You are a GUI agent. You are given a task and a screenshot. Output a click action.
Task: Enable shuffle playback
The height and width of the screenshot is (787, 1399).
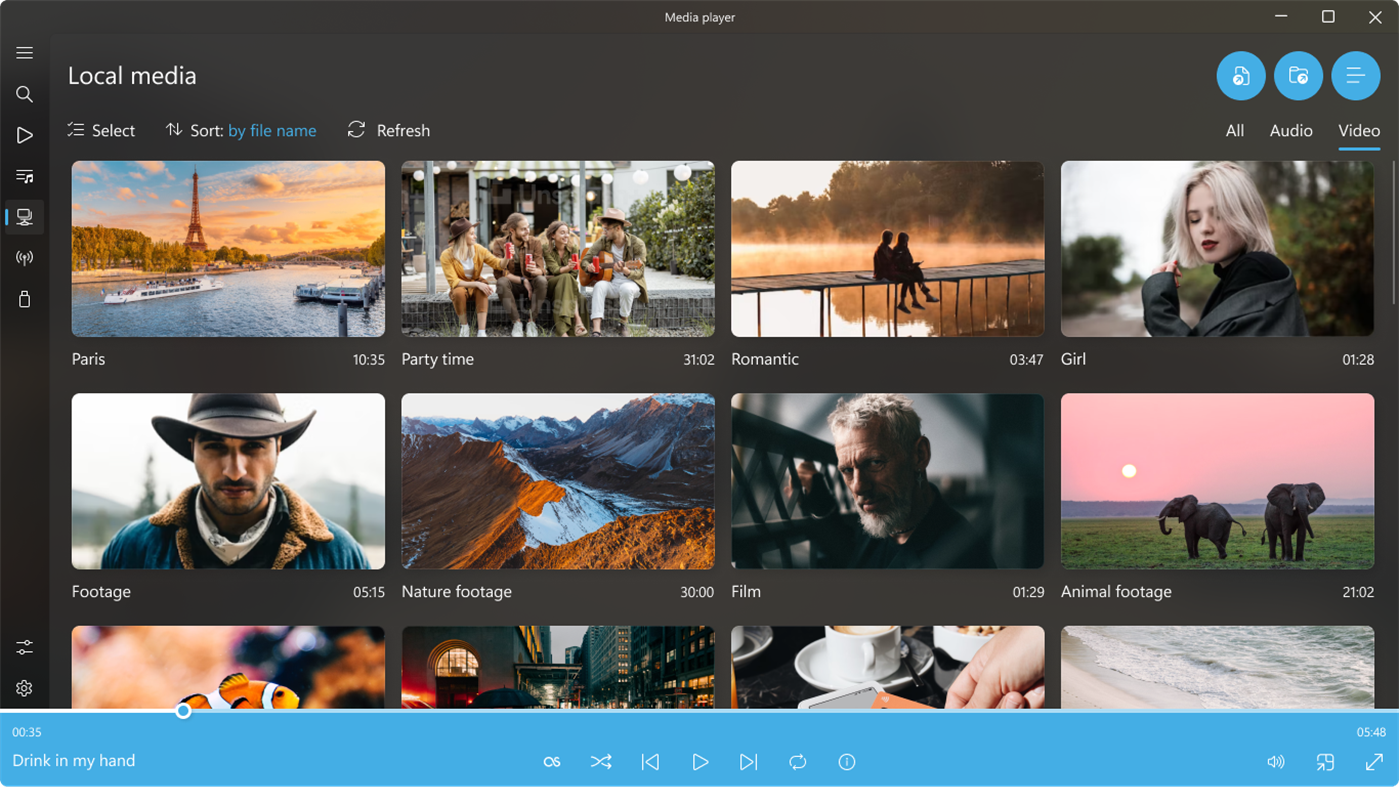(x=601, y=761)
